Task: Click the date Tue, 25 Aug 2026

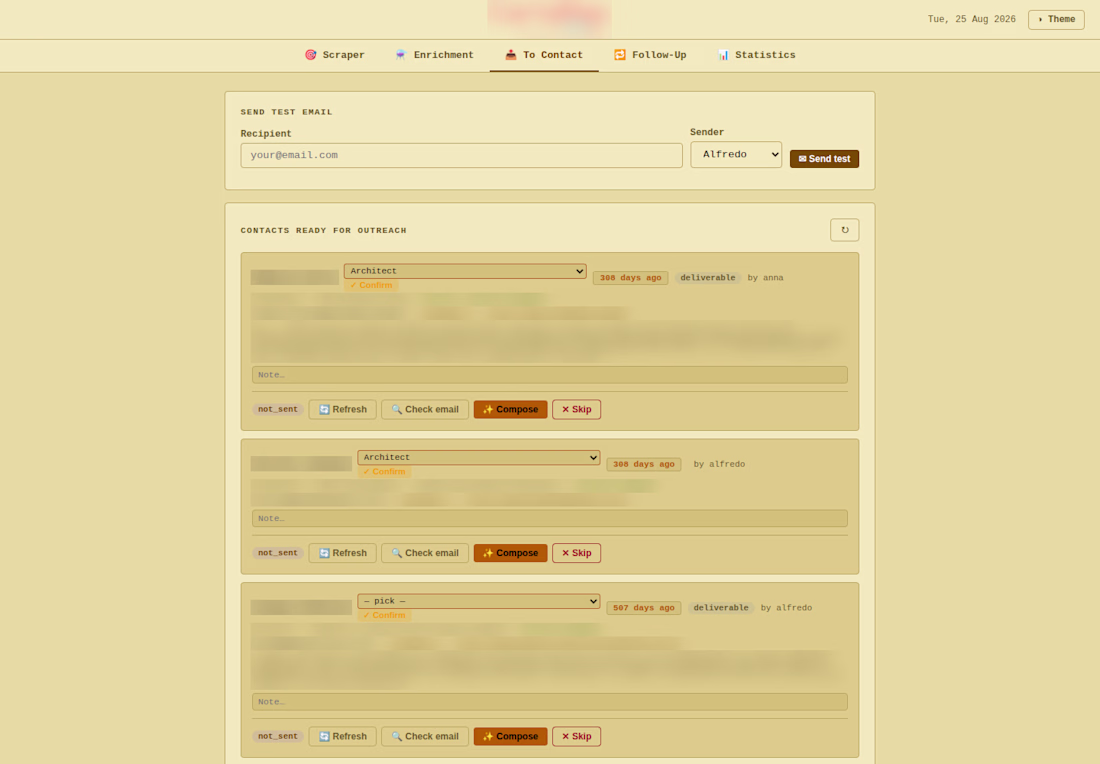Action: tap(971, 20)
